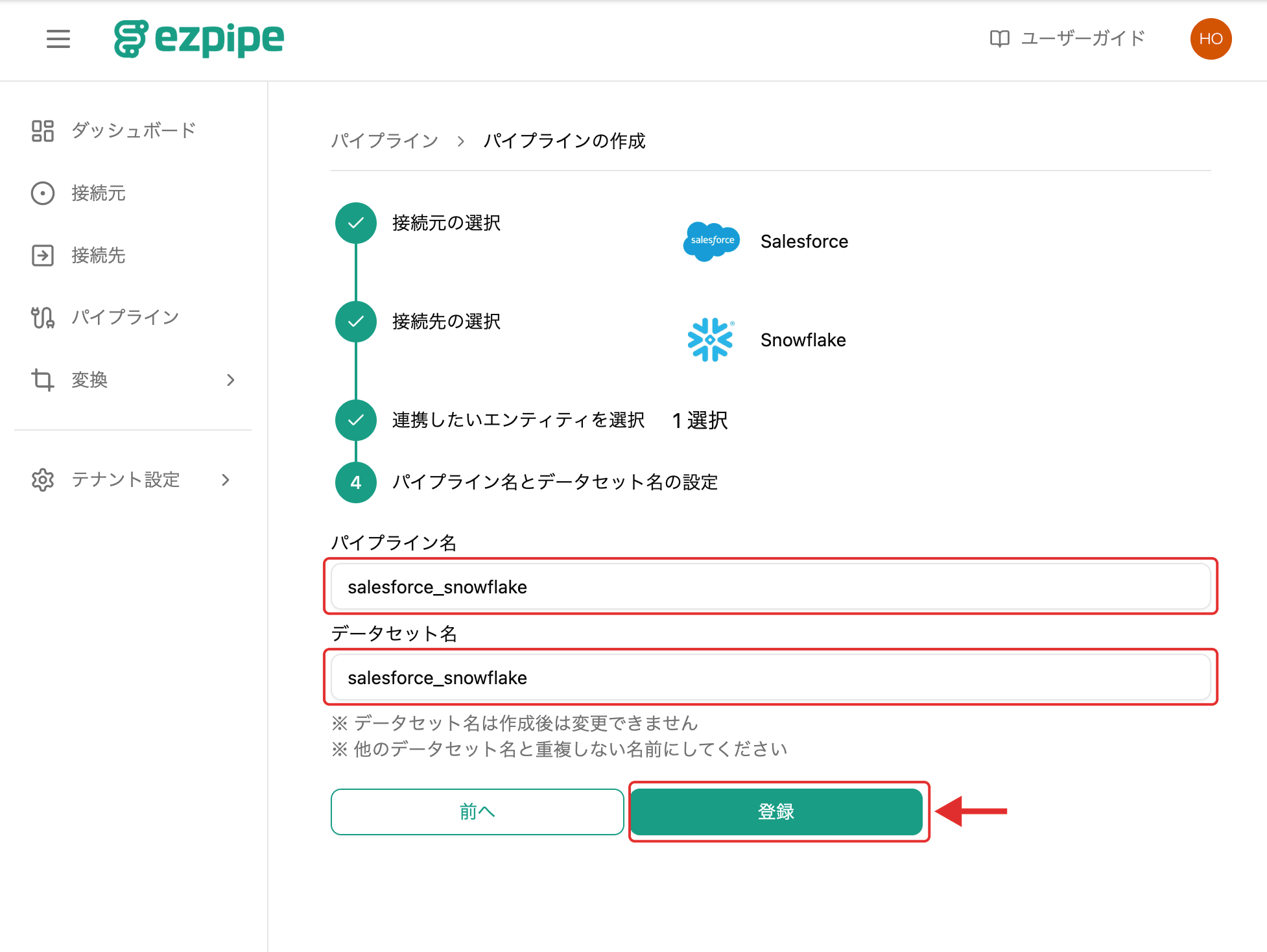The width and height of the screenshot is (1267, 952).
Task: Select the completed entity selection step checkmark
Action: point(356,420)
